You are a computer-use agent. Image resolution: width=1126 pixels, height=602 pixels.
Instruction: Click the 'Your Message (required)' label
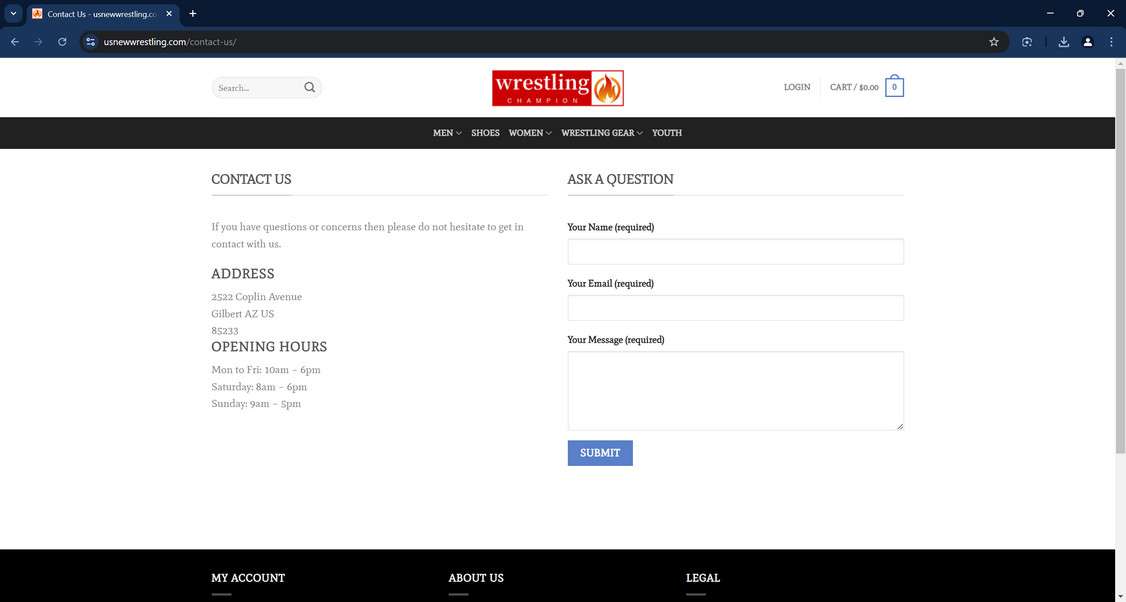615,340
